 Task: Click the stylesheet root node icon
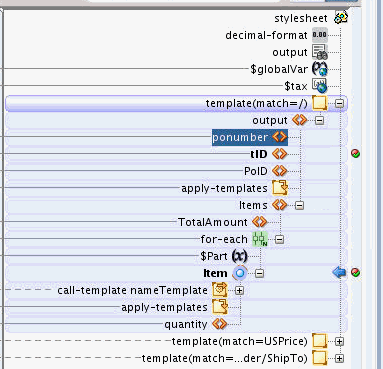(341, 17)
